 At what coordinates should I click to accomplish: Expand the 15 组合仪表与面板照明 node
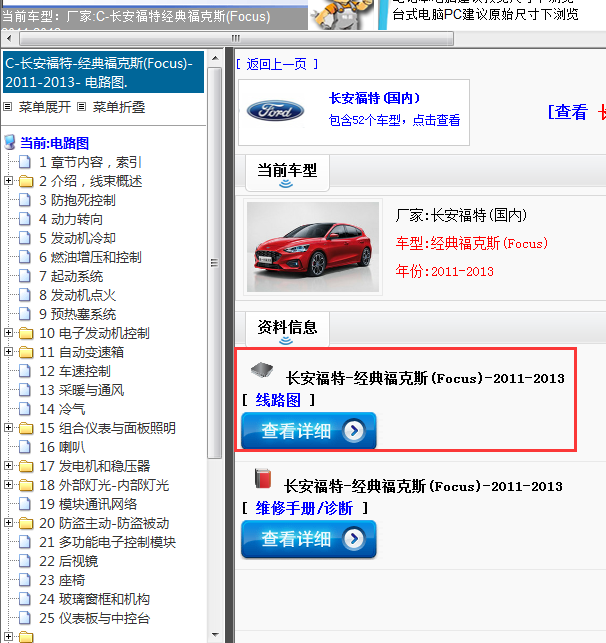tap(8, 428)
